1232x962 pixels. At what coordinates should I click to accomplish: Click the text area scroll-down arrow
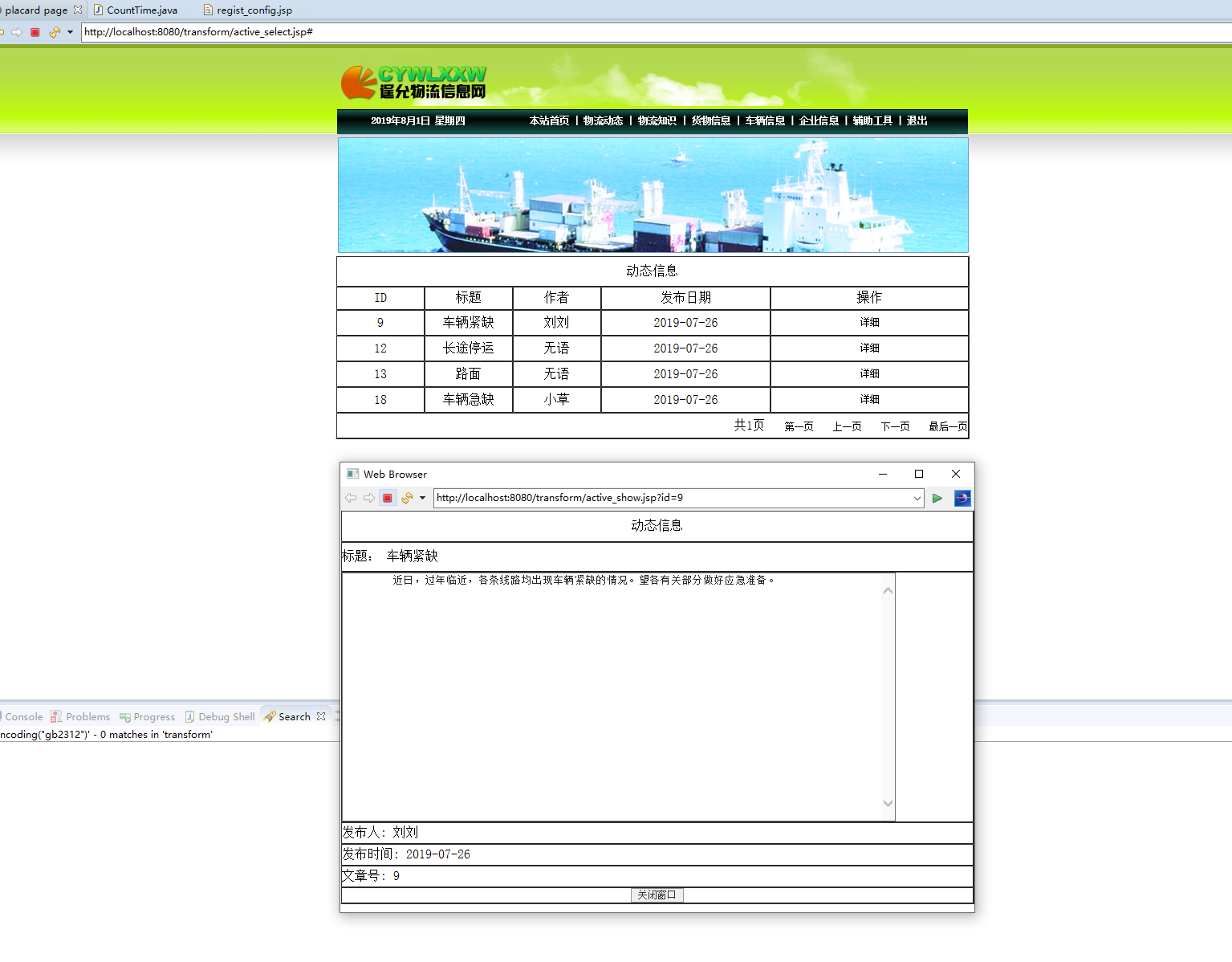tap(888, 803)
